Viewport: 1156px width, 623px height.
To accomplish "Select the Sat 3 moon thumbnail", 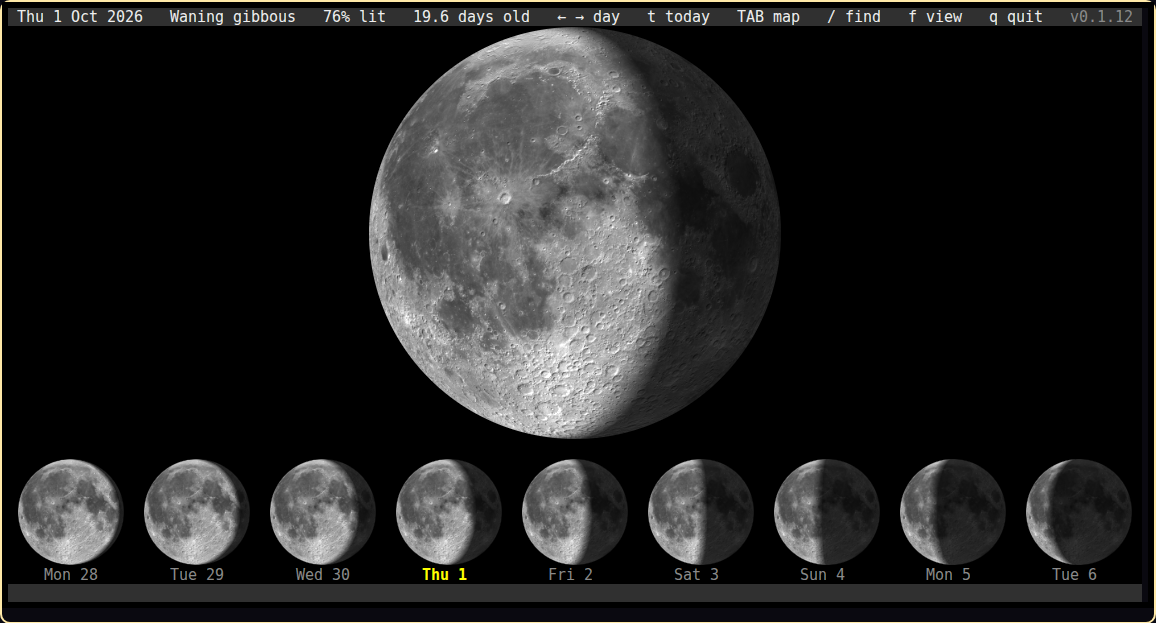I will click(x=700, y=512).
